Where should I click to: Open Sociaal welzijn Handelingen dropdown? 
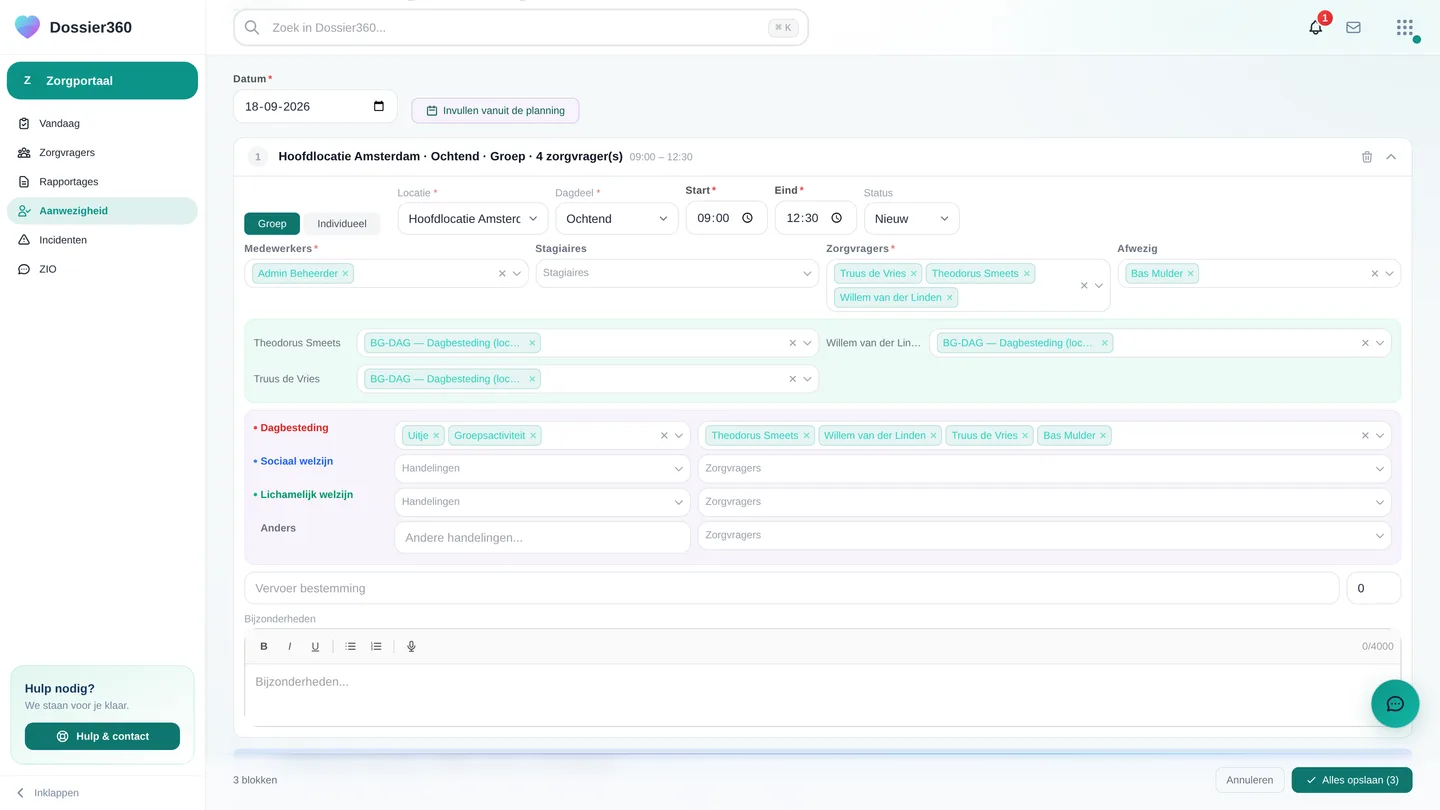coord(542,468)
